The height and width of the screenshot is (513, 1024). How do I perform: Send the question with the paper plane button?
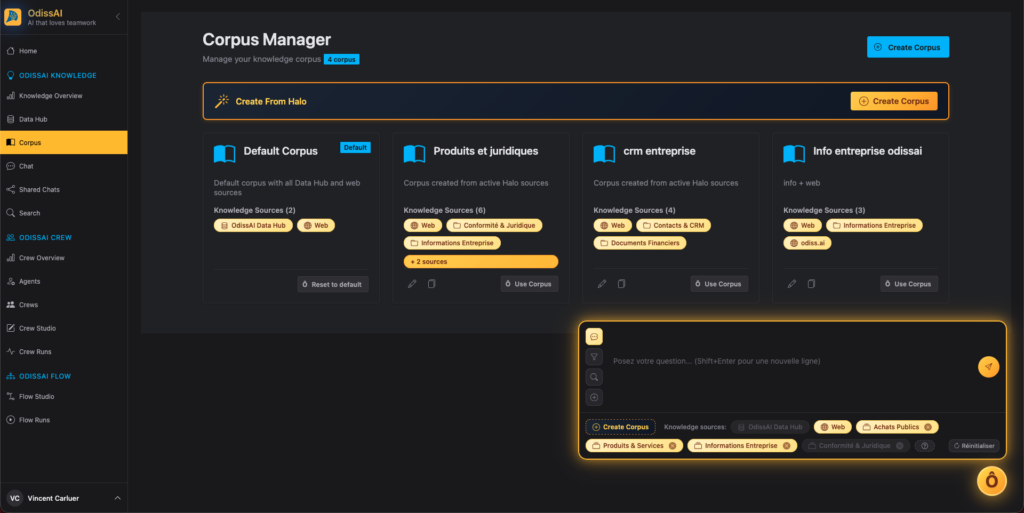988,367
